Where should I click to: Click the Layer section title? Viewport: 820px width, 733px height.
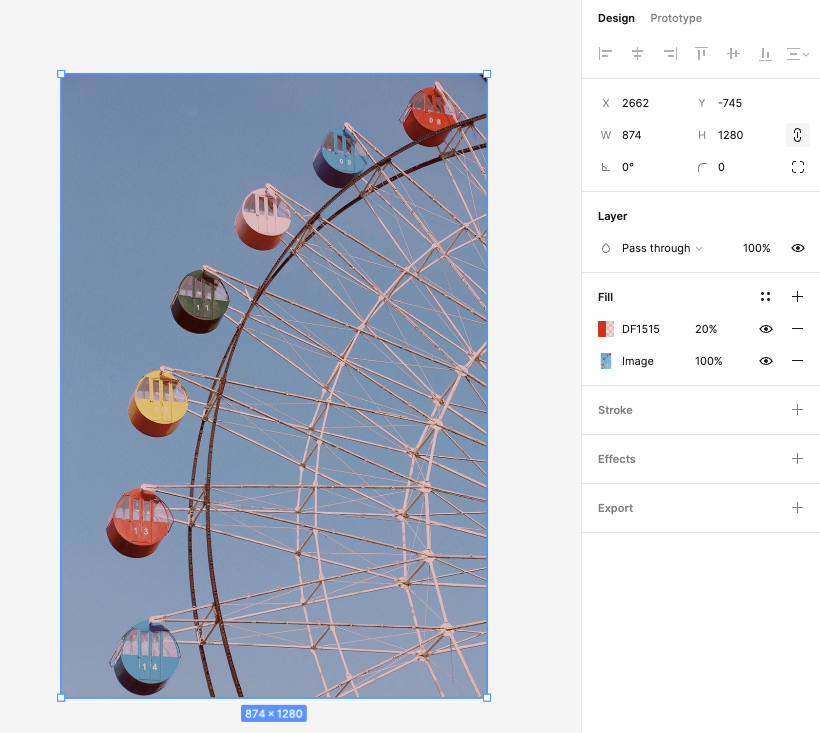coord(612,216)
